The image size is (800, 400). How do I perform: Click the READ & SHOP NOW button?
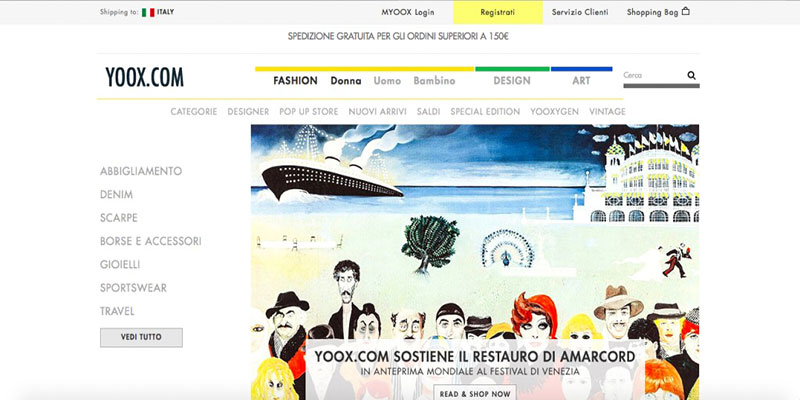coord(475,393)
